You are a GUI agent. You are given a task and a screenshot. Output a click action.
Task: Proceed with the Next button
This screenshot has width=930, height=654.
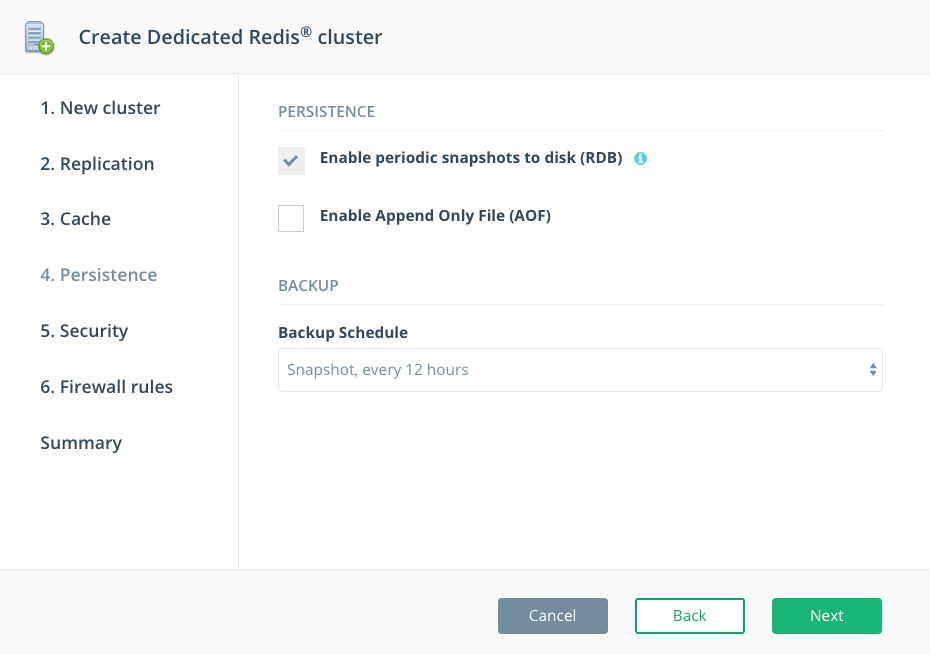[826, 616]
